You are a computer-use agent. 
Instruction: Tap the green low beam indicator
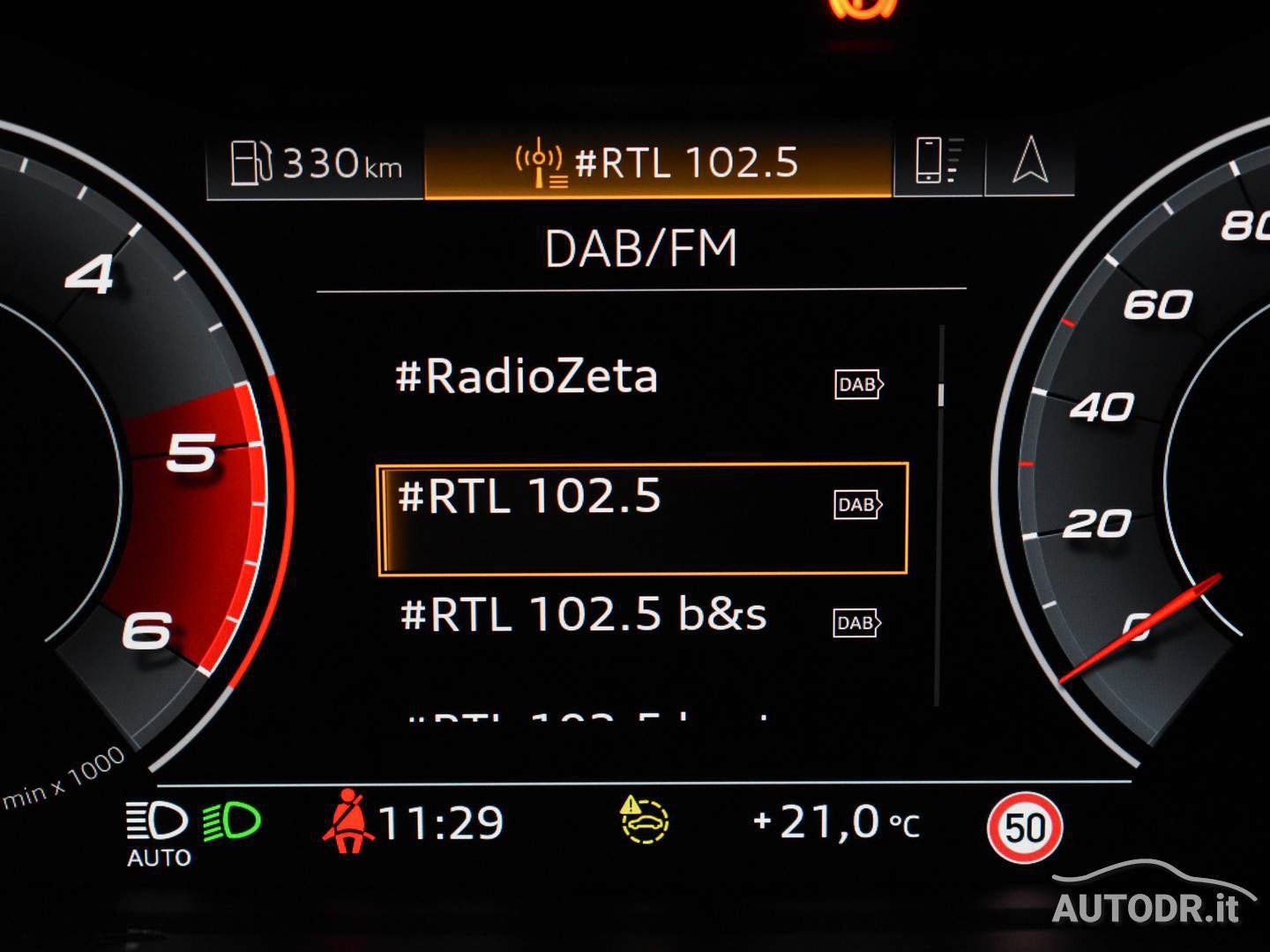pyautogui.click(x=231, y=822)
